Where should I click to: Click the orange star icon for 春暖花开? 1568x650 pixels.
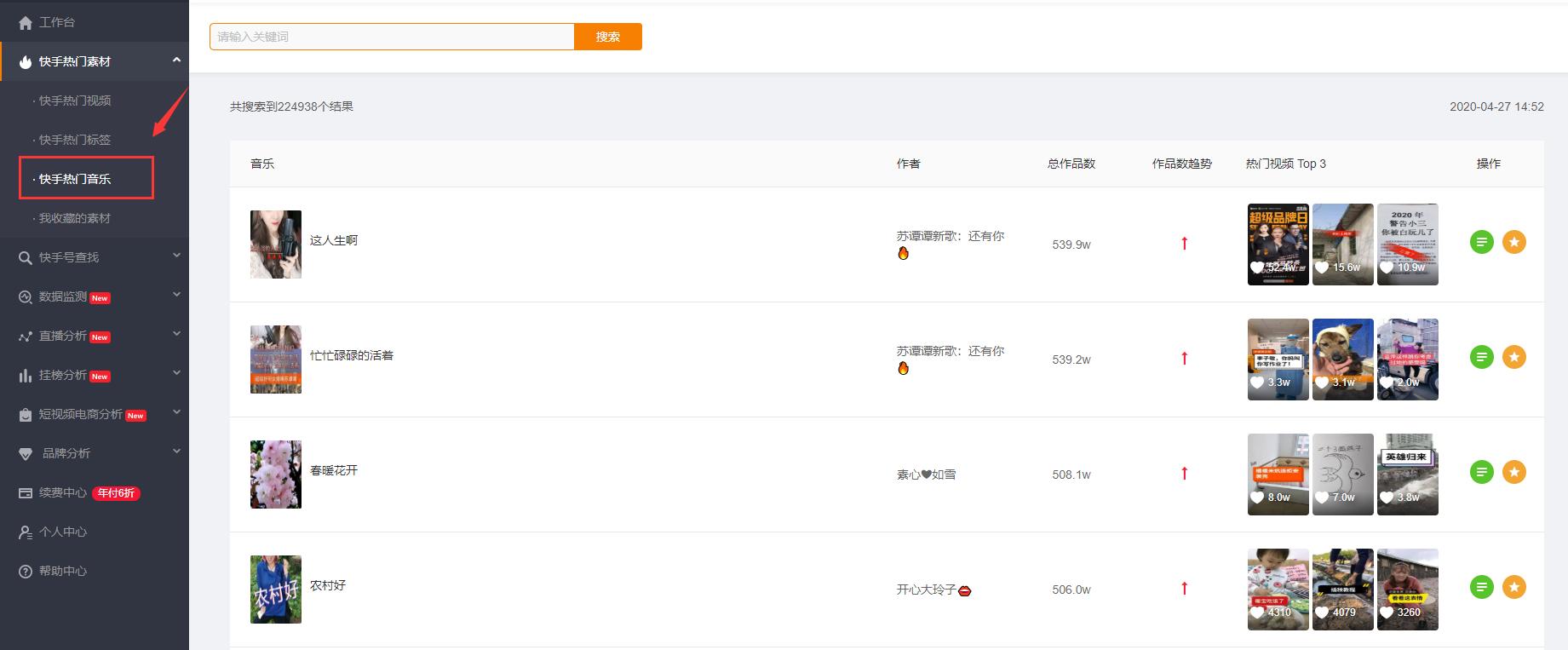click(1514, 472)
